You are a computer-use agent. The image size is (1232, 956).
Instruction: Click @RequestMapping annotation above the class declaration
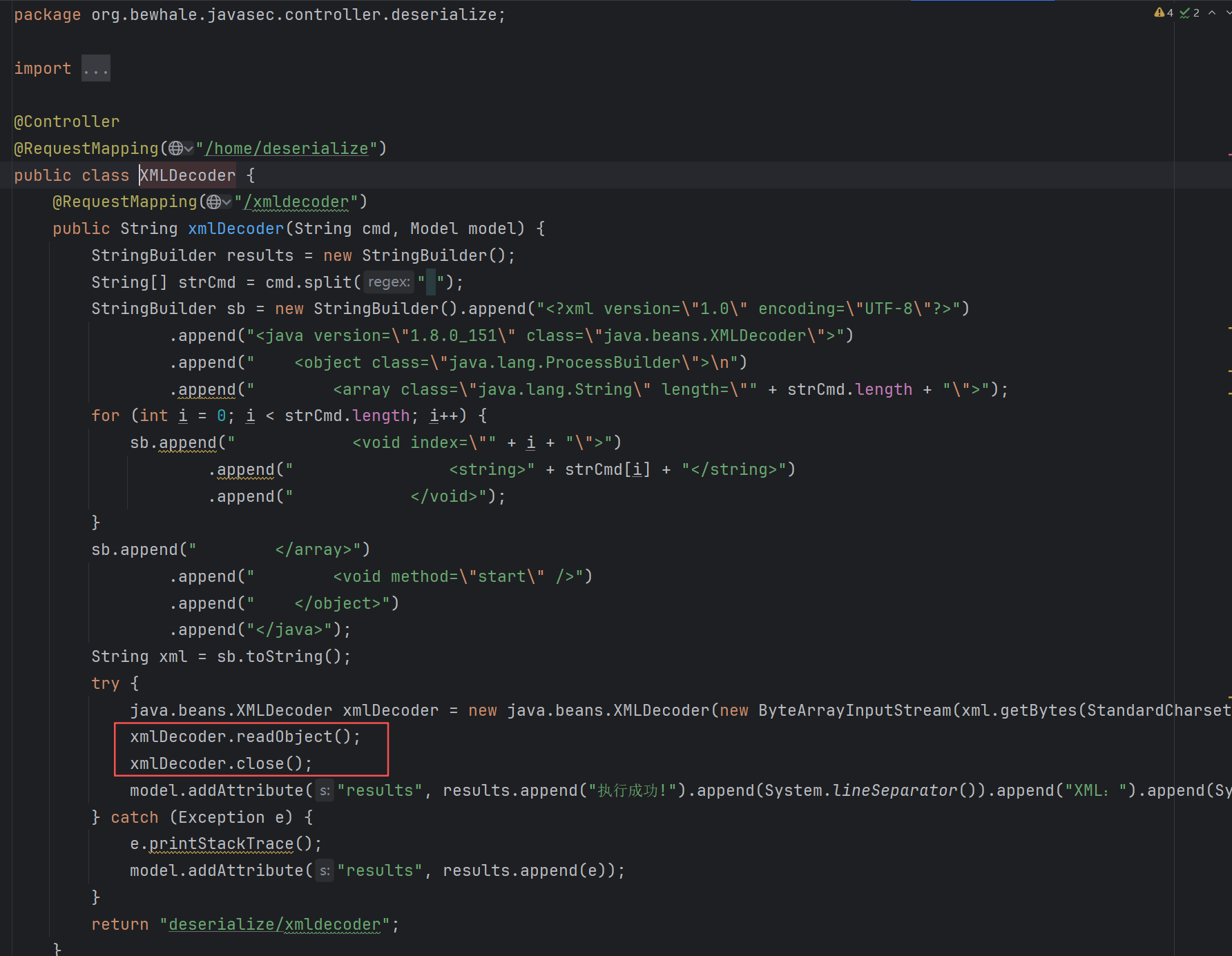pos(86,148)
